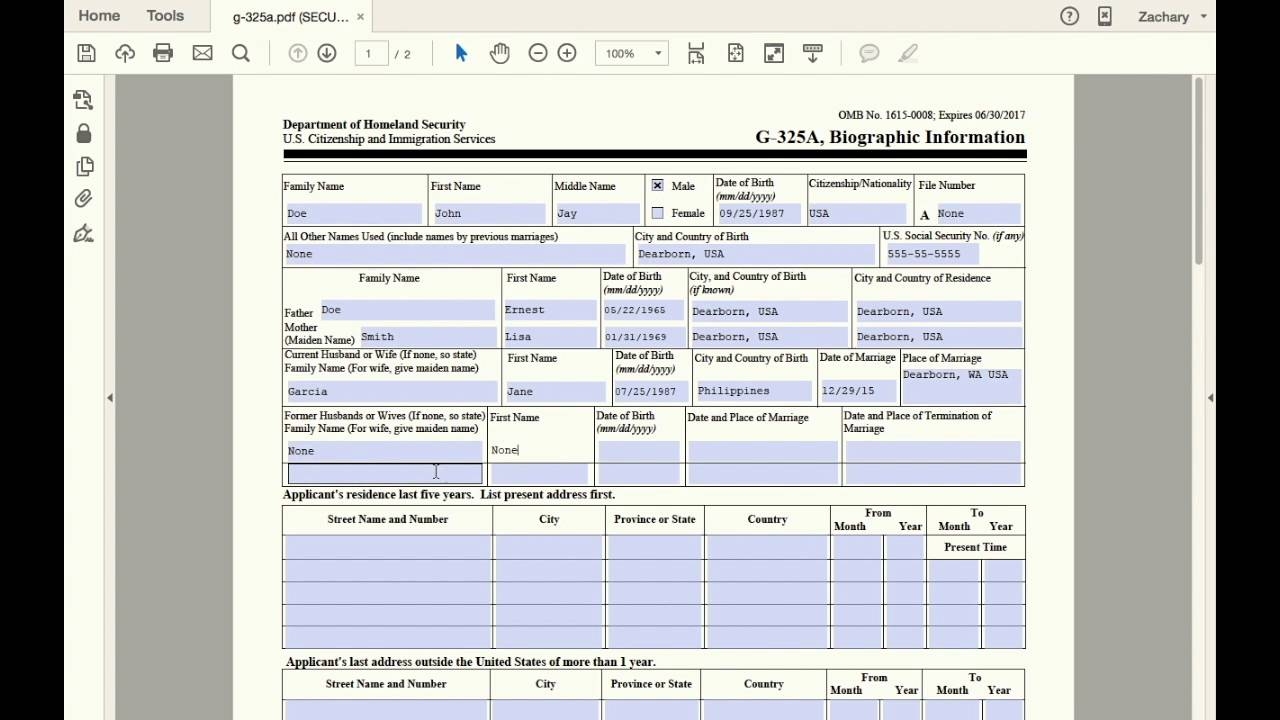Select the g-325a.pdf document tab

click(x=290, y=17)
